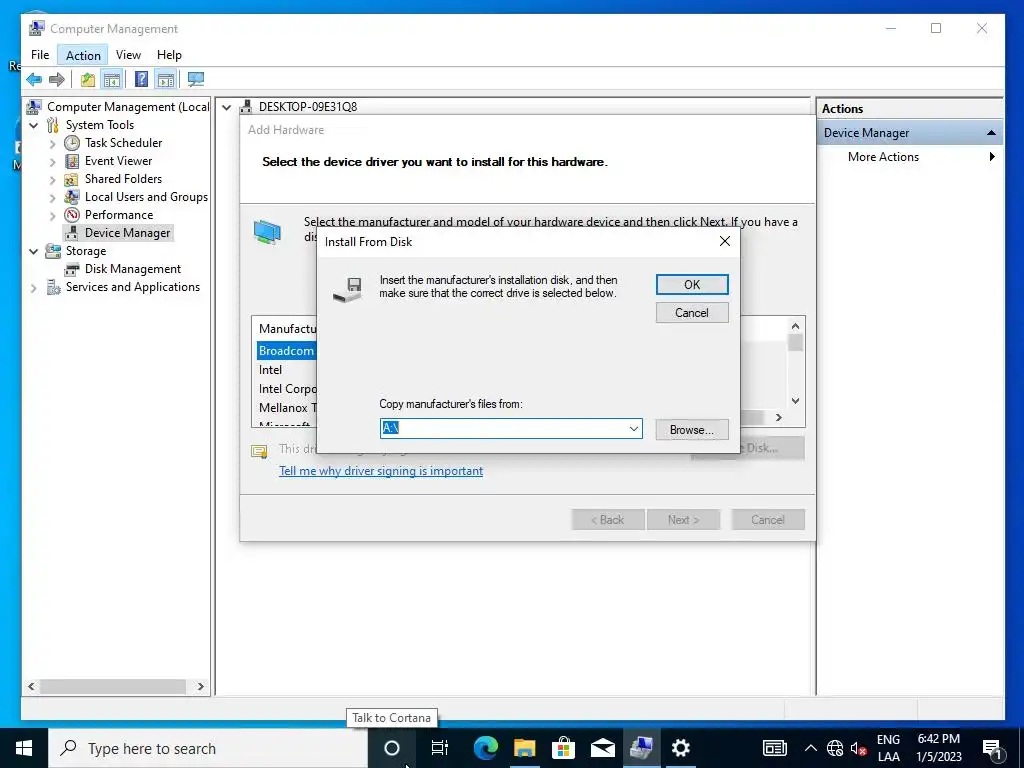
Task: Show hidden tray icons chevron
Action: [x=810, y=748]
